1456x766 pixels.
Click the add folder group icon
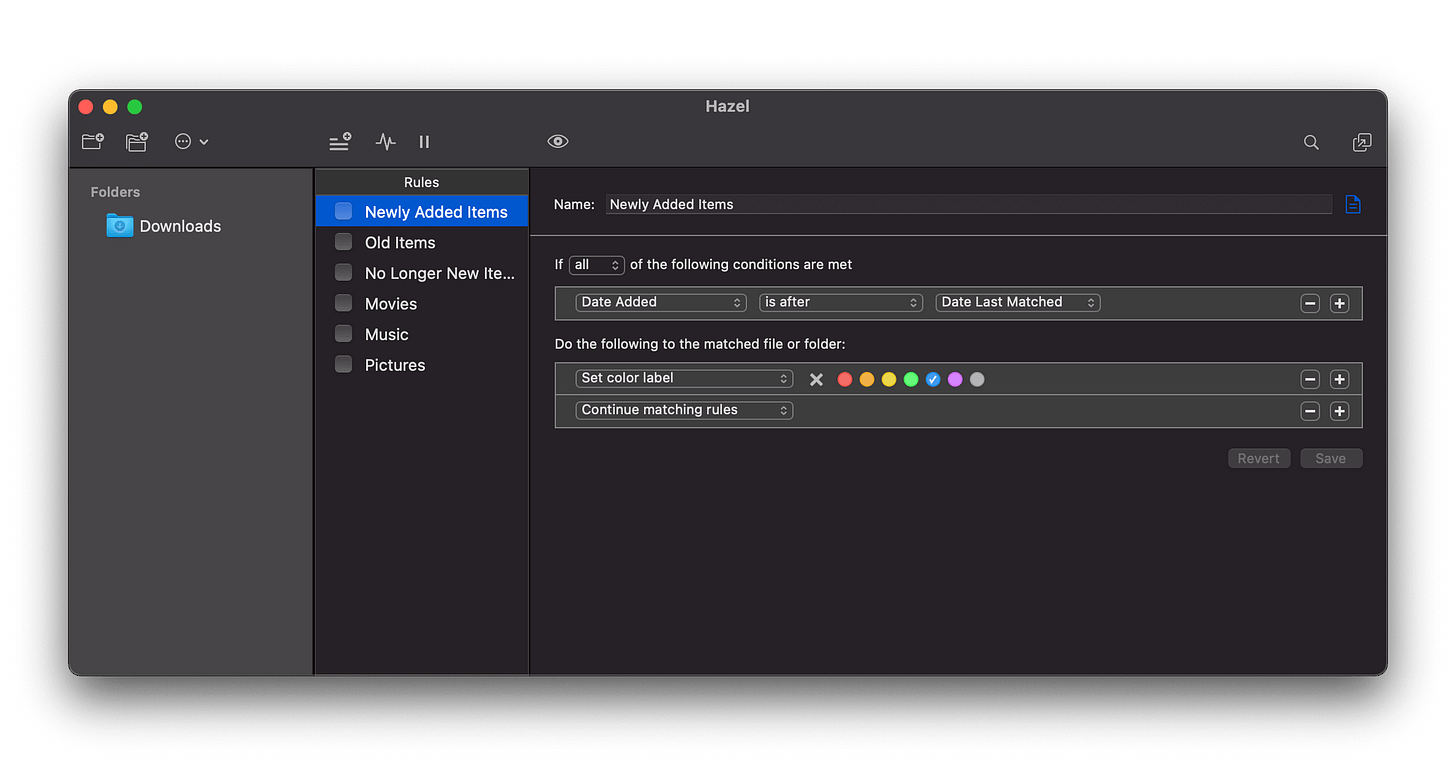(x=137, y=142)
